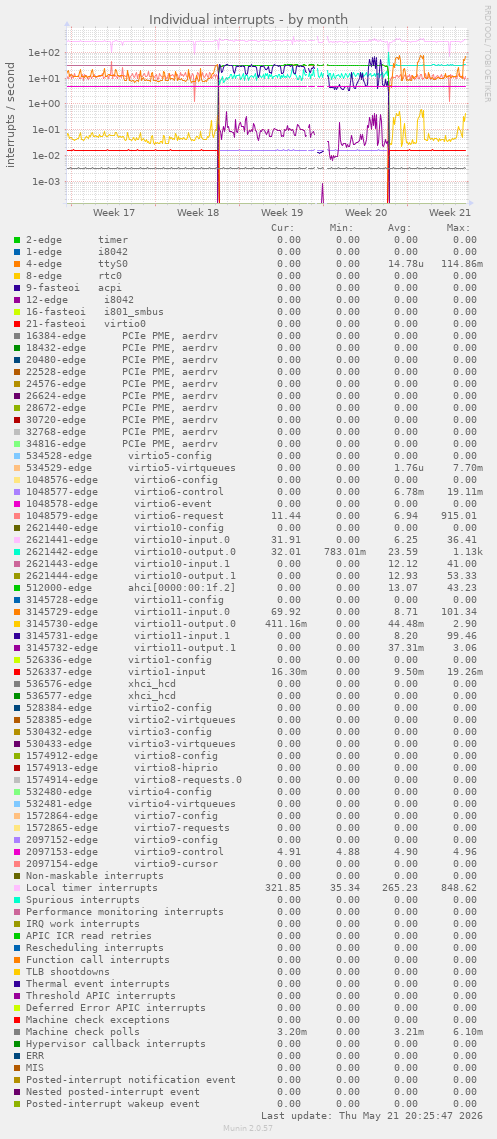Click the Week 17 axis label
497x1139 pixels.
(114, 213)
